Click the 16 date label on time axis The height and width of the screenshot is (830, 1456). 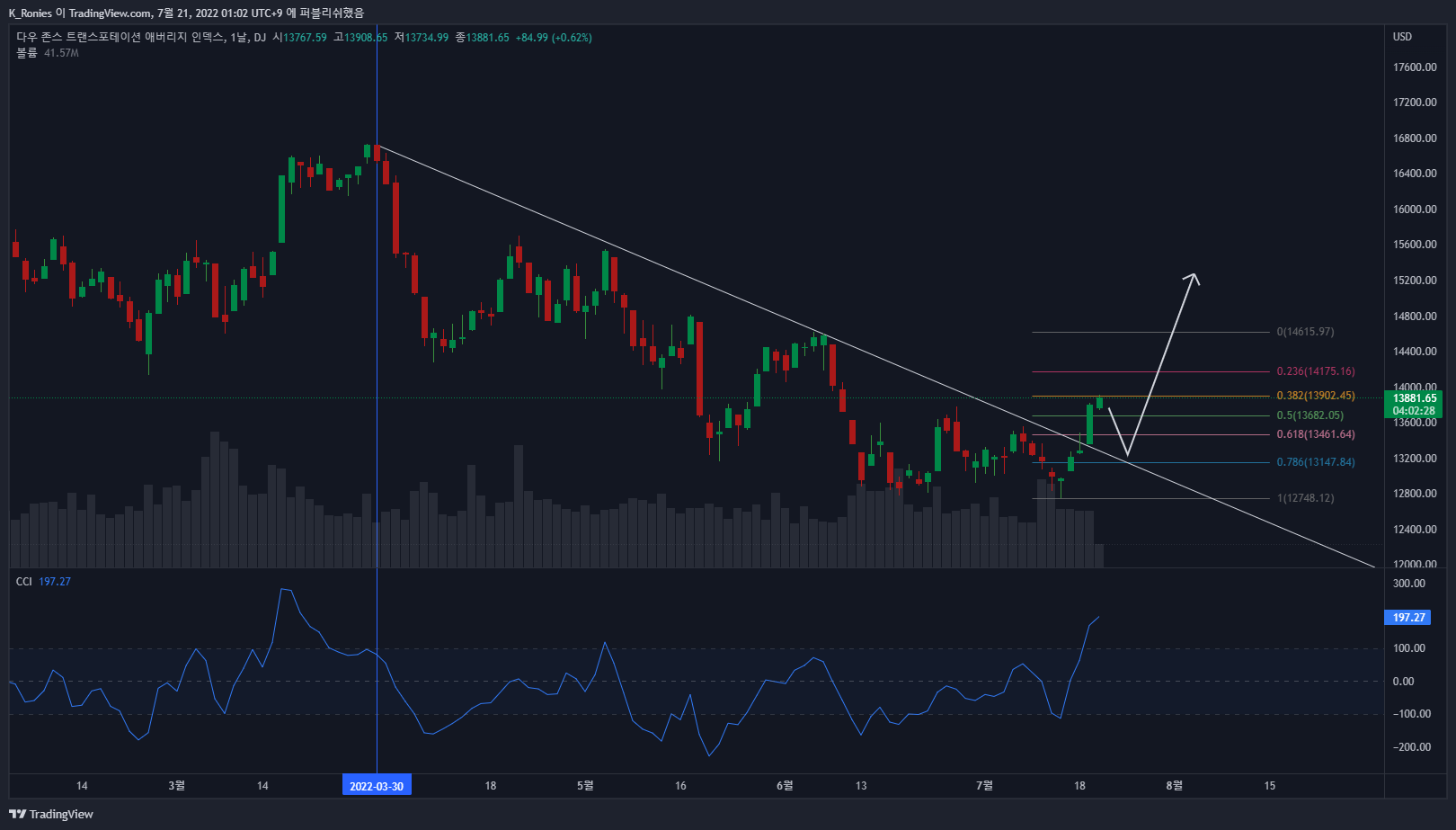tap(680, 786)
